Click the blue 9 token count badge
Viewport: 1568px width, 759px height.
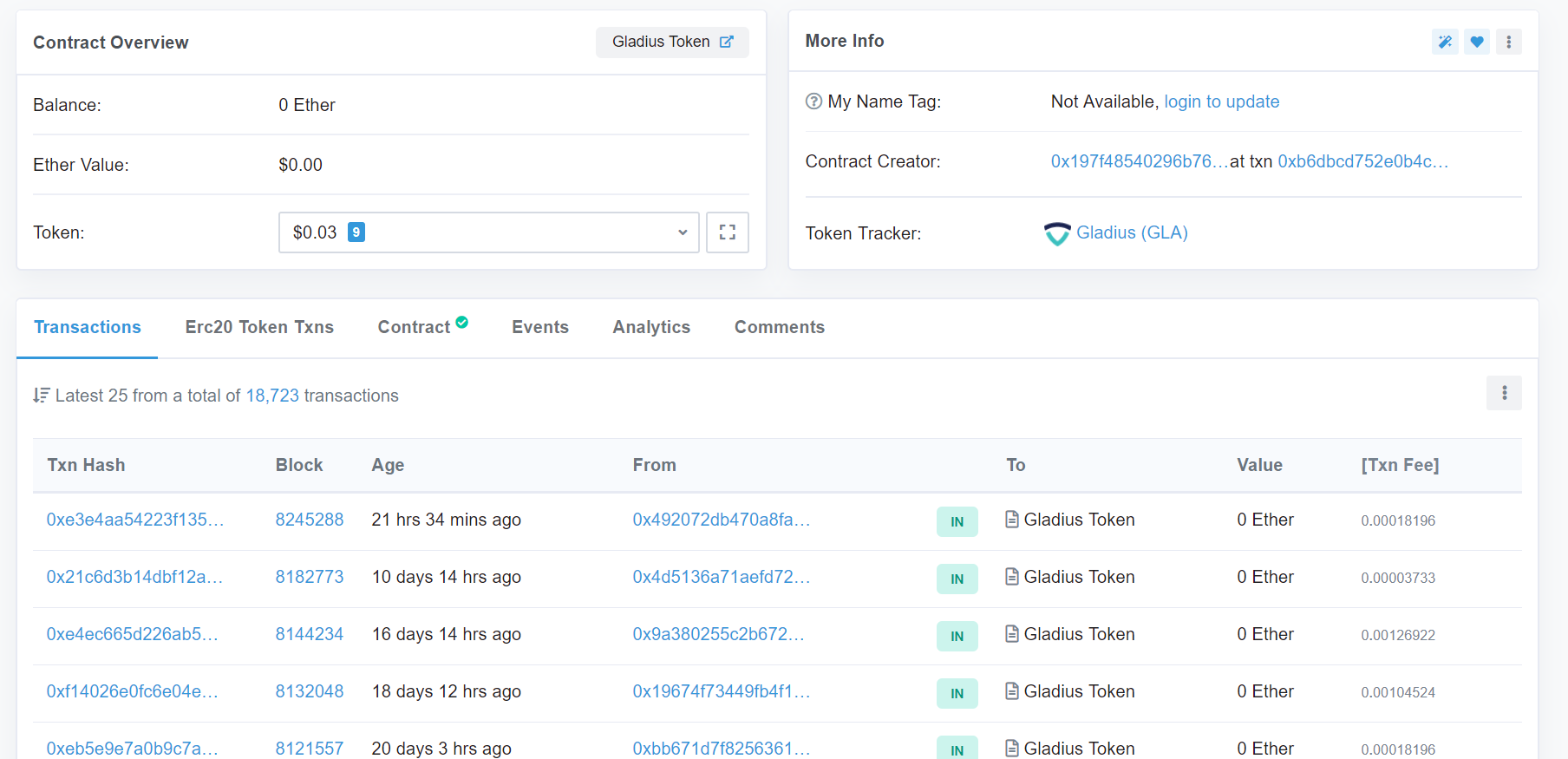point(356,232)
